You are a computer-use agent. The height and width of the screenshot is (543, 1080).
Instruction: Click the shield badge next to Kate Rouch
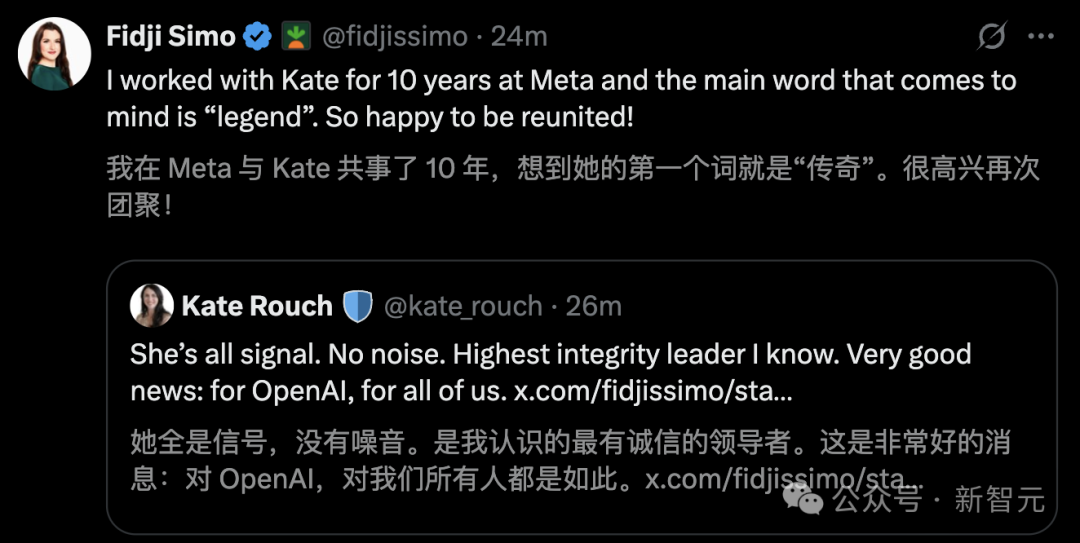click(x=358, y=306)
